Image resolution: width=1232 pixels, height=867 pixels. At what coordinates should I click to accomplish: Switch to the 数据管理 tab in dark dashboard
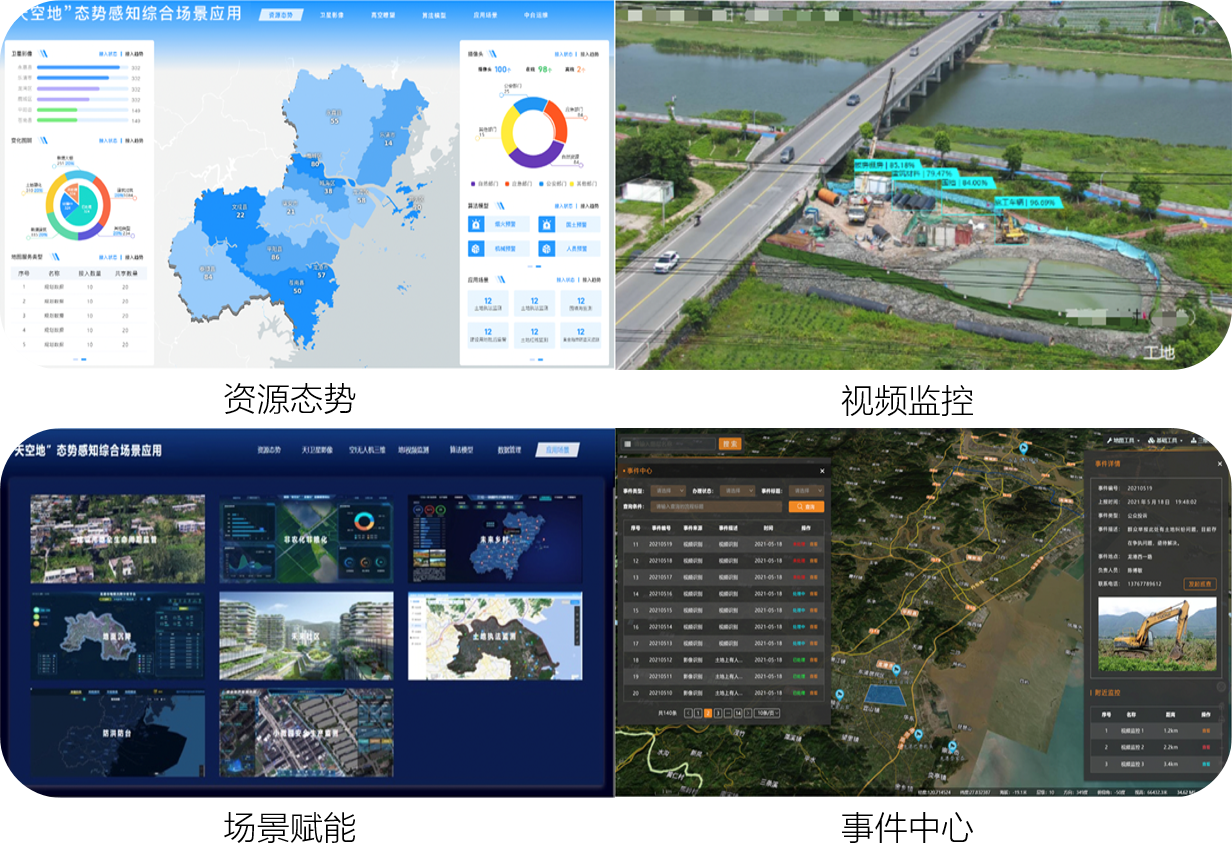pos(509,451)
